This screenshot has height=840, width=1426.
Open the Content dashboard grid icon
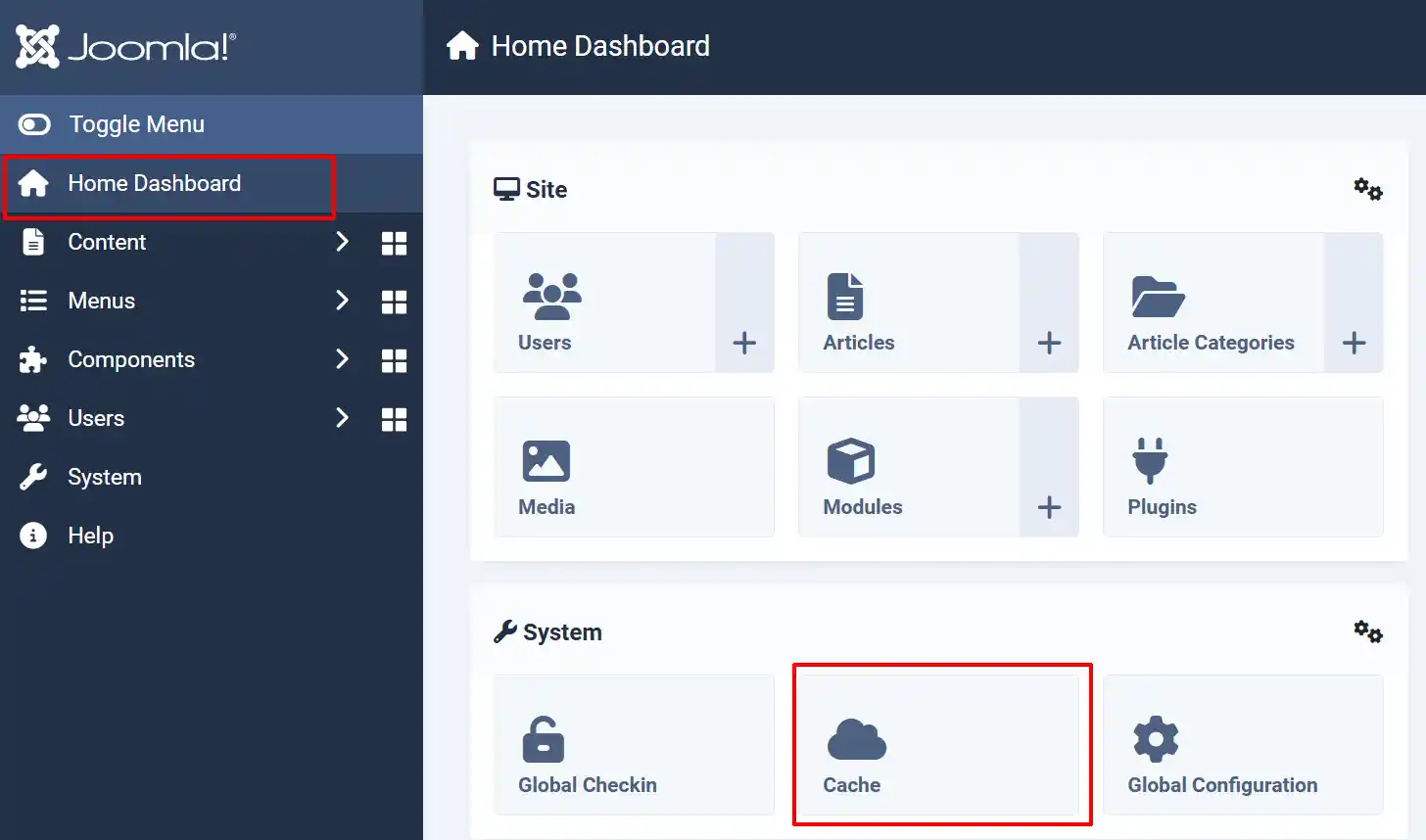(394, 243)
